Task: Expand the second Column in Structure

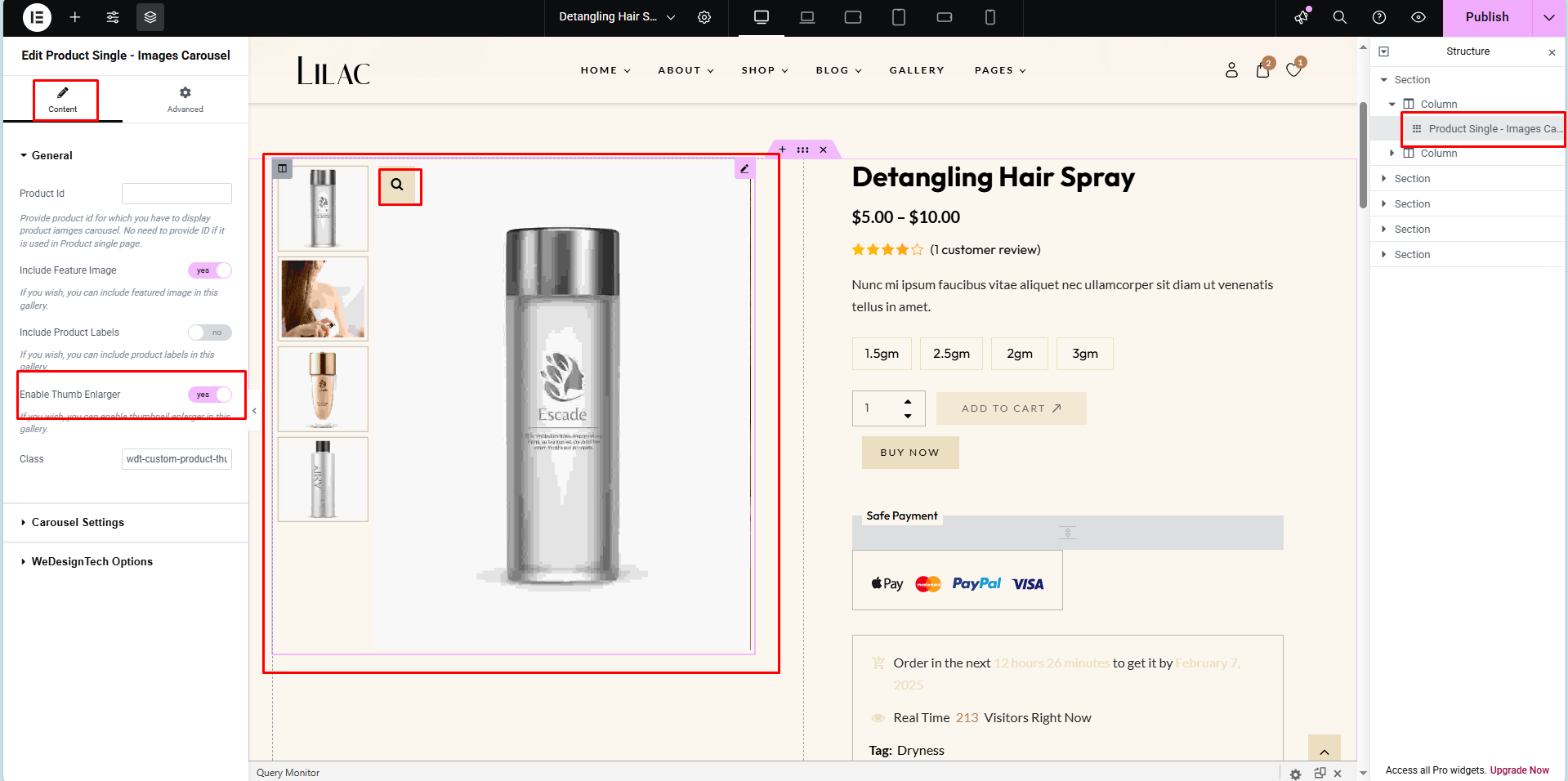Action: [1392, 154]
